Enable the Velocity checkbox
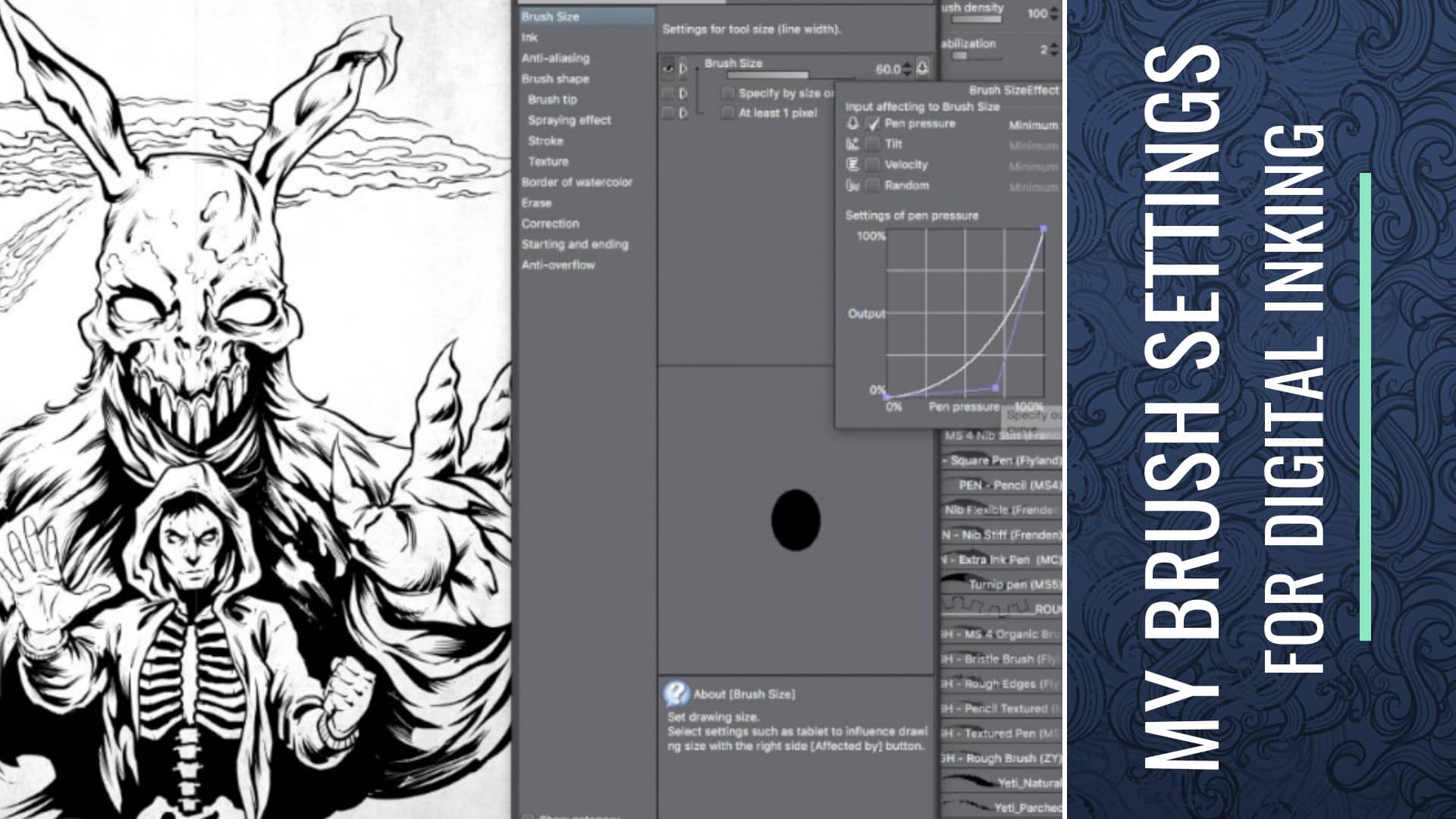Screen dimensions: 1456x819 pyautogui.click(x=873, y=165)
